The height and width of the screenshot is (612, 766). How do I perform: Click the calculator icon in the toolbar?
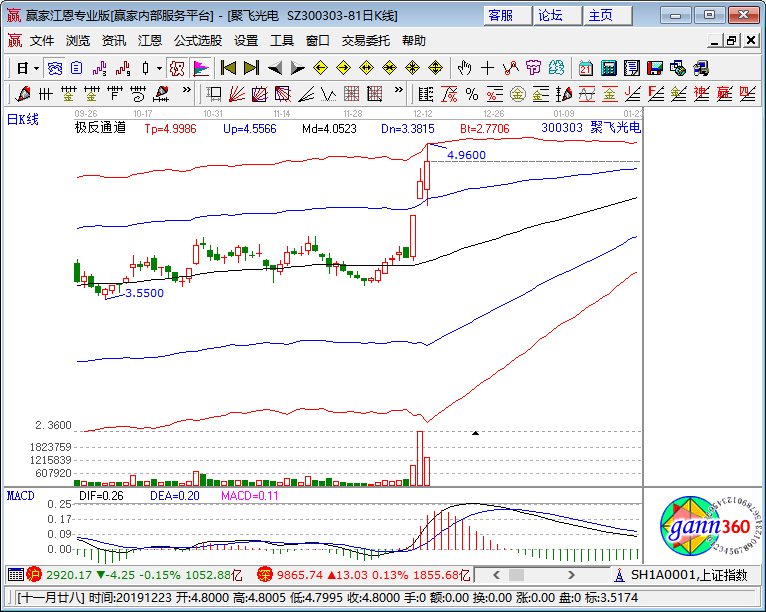pyautogui.click(x=608, y=68)
